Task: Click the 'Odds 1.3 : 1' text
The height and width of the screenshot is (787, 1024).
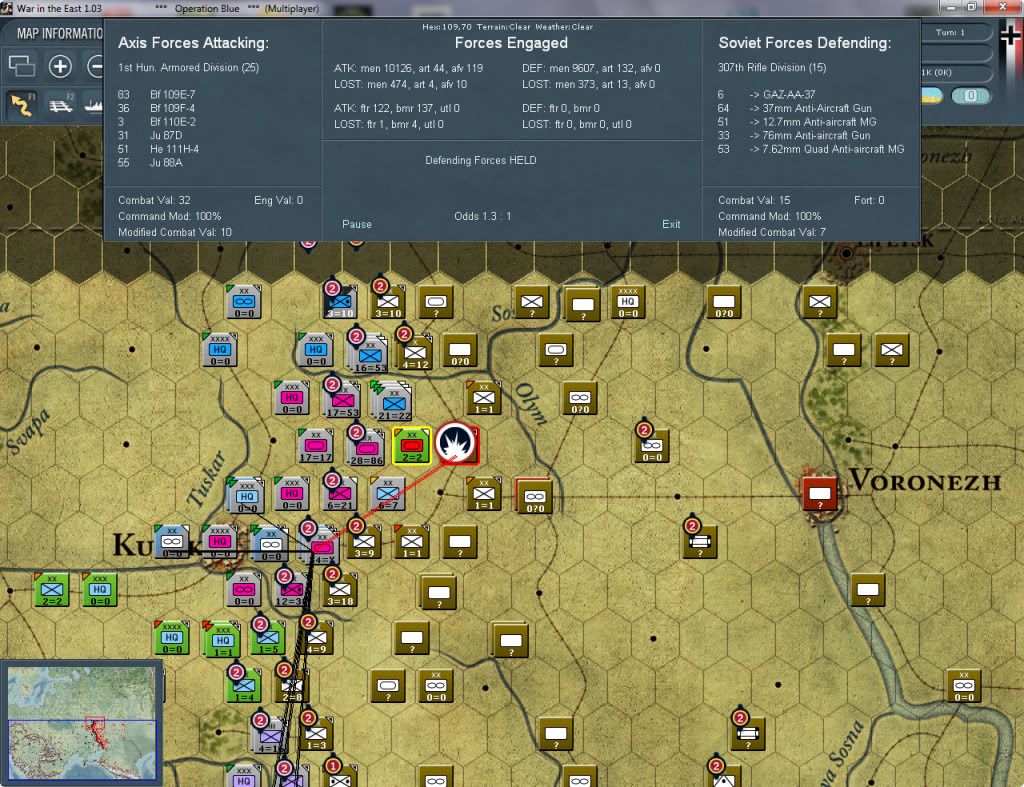Action: 483,216
